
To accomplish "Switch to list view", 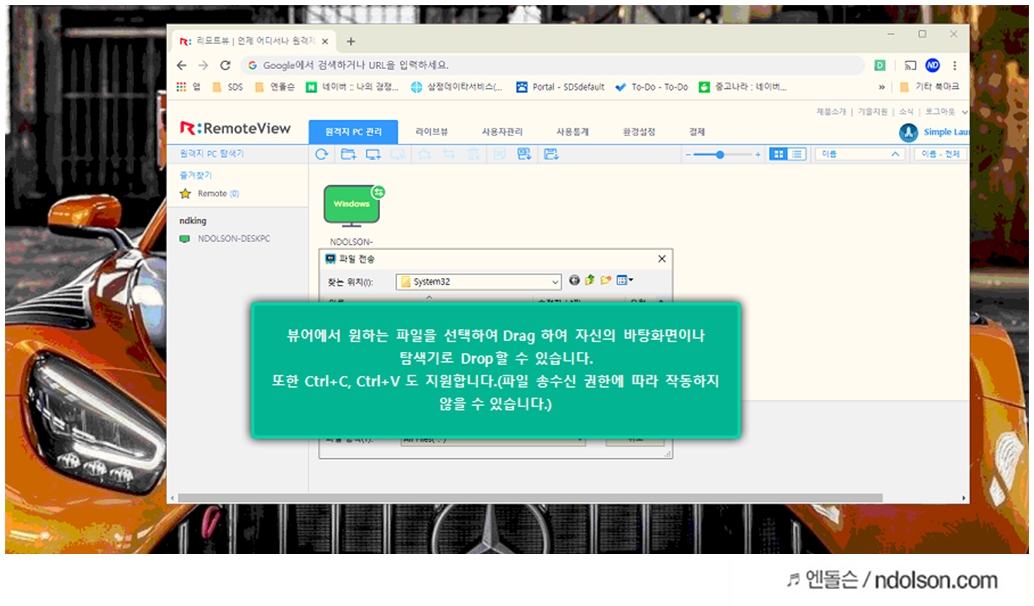I will [x=797, y=154].
